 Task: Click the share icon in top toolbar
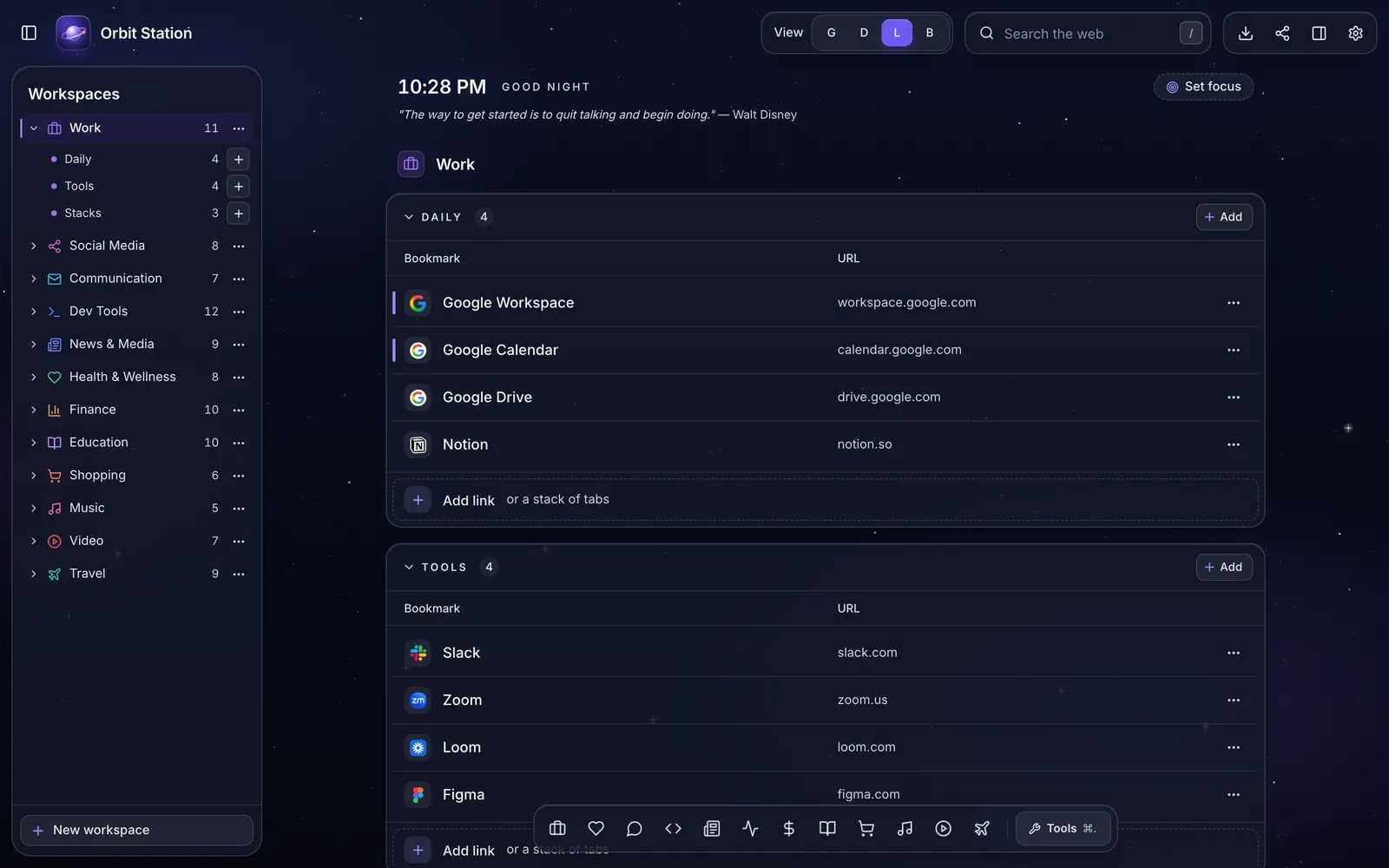[x=1282, y=33]
